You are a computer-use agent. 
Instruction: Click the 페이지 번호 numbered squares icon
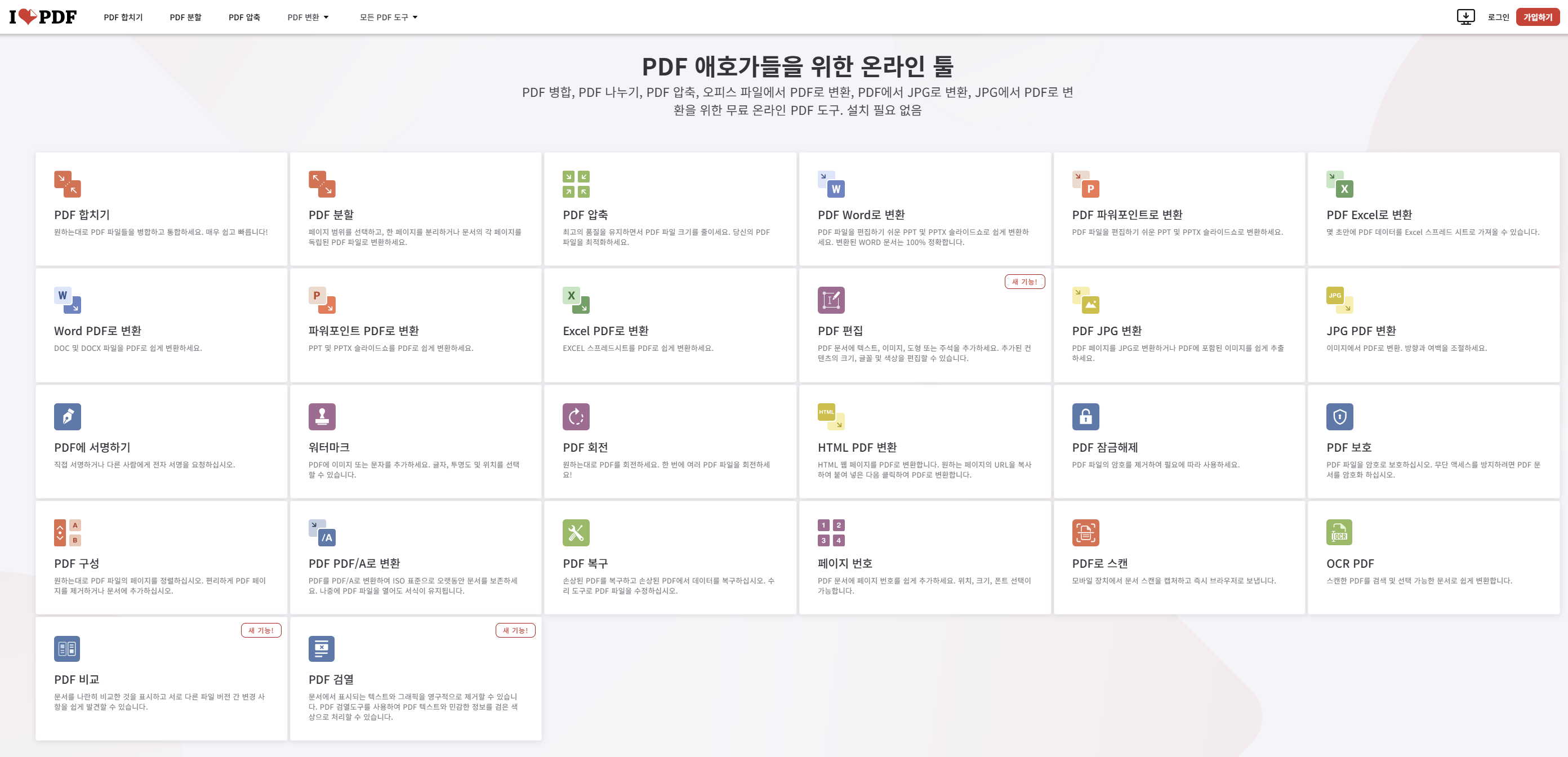(x=830, y=532)
